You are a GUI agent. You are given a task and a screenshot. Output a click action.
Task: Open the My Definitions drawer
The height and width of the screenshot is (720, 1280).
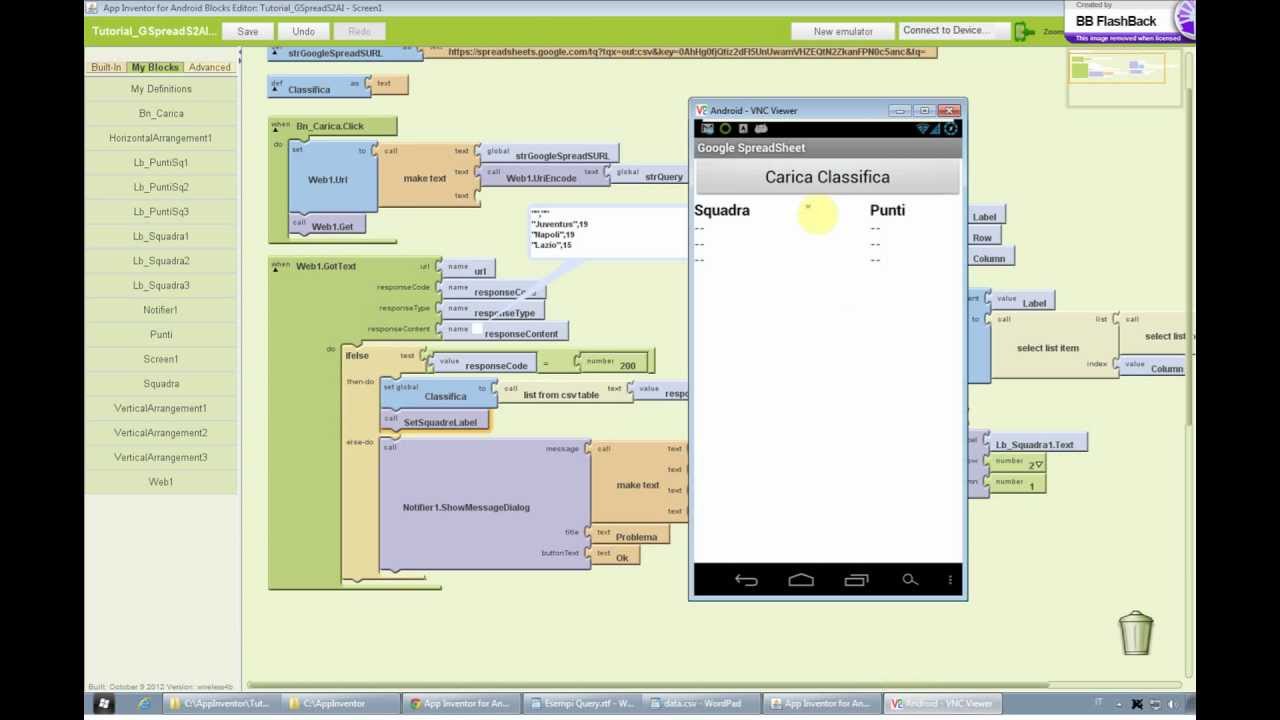161,89
